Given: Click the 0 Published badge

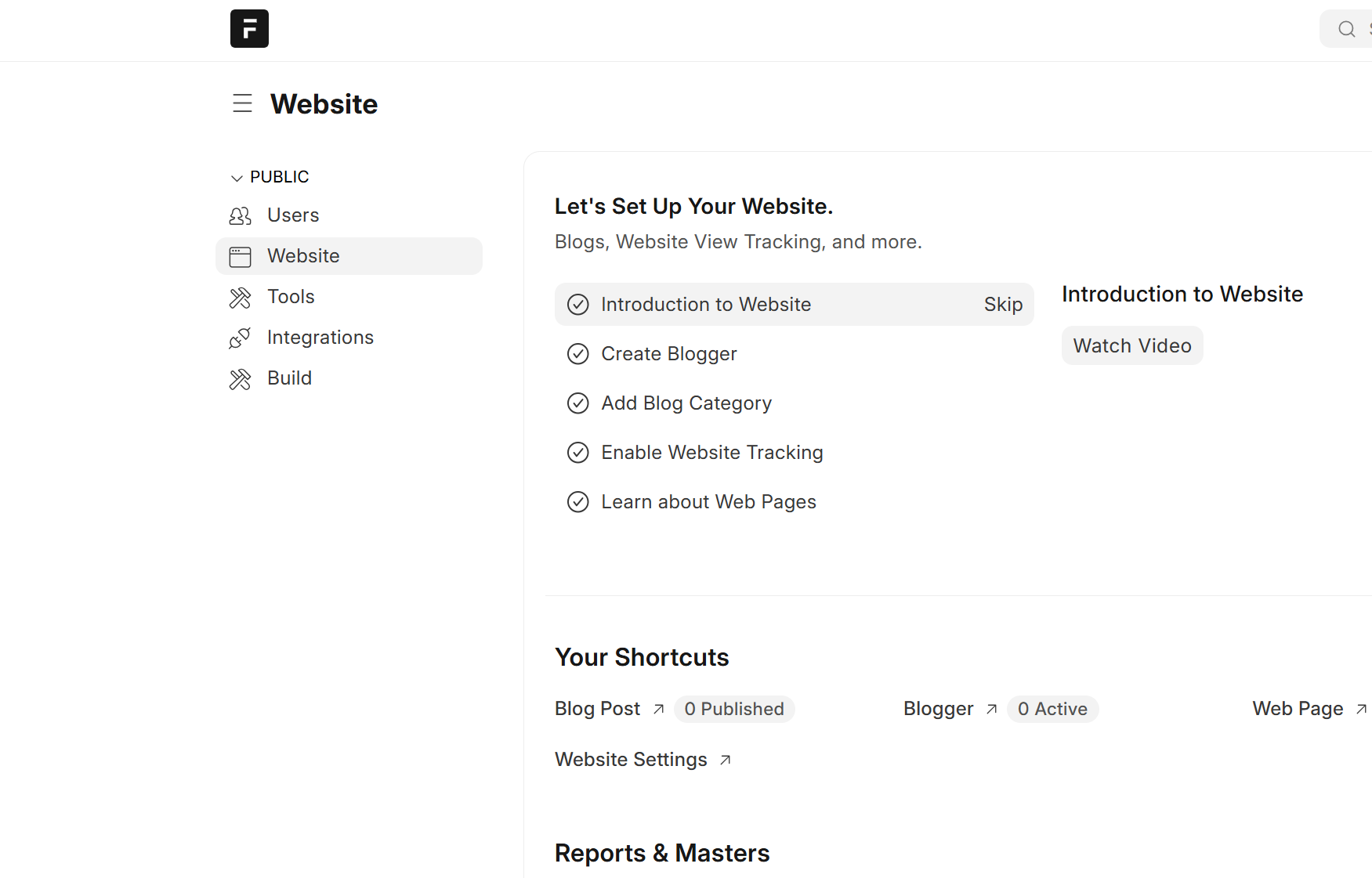Looking at the screenshot, I should (x=733, y=709).
